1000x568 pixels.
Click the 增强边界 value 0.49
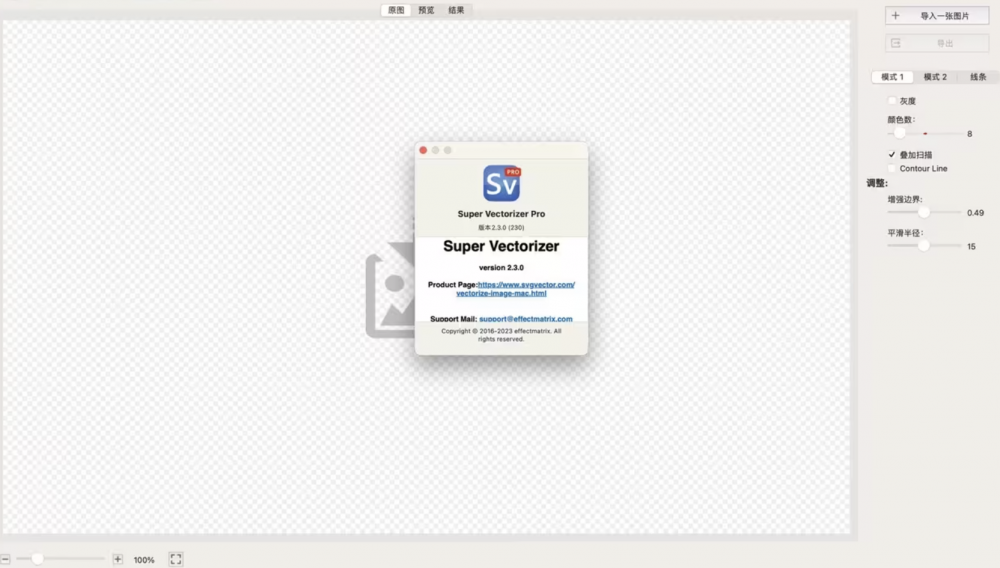pyautogui.click(x=975, y=213)
